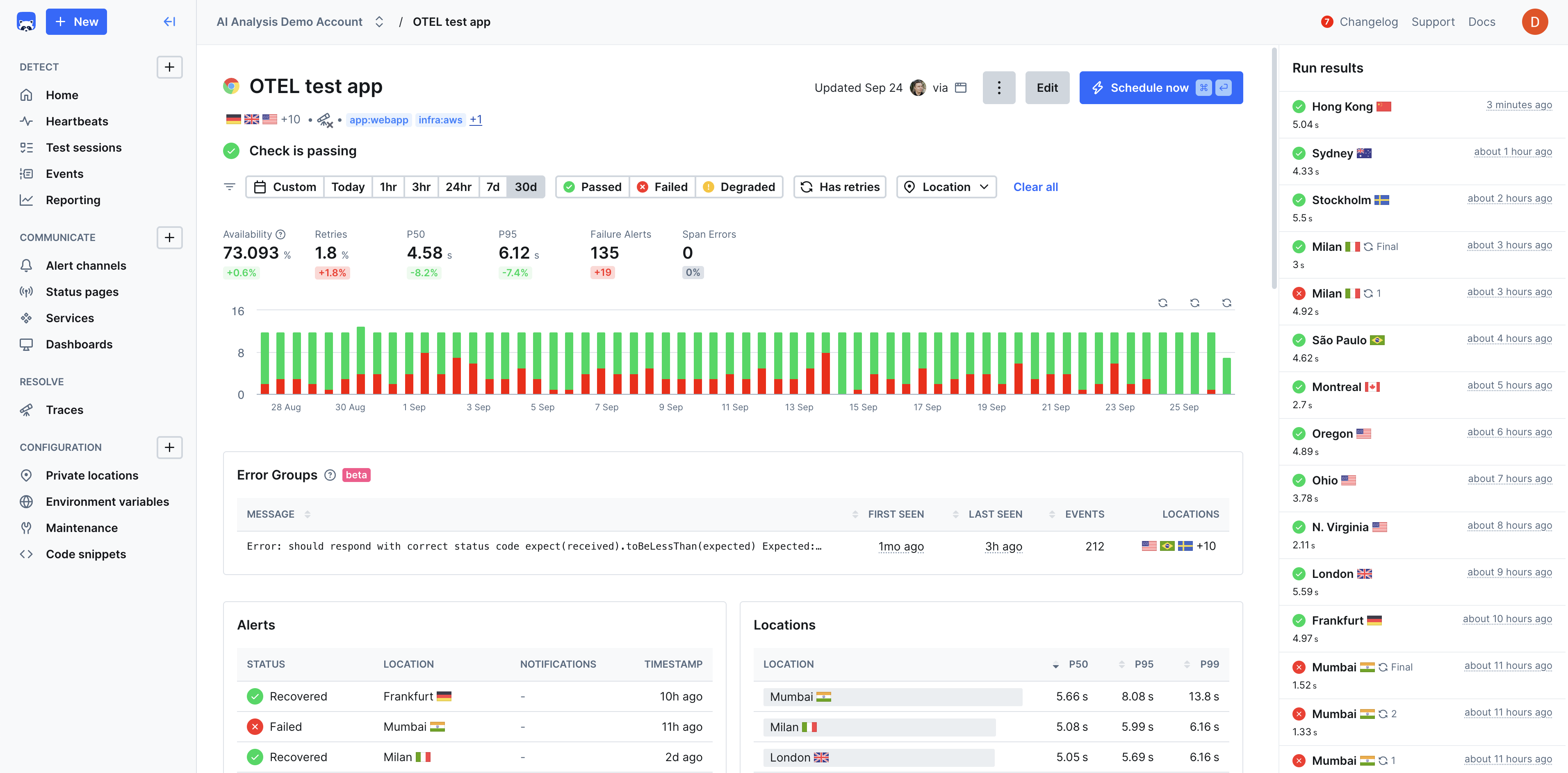Switch to the 7d time range

[492, 187]
